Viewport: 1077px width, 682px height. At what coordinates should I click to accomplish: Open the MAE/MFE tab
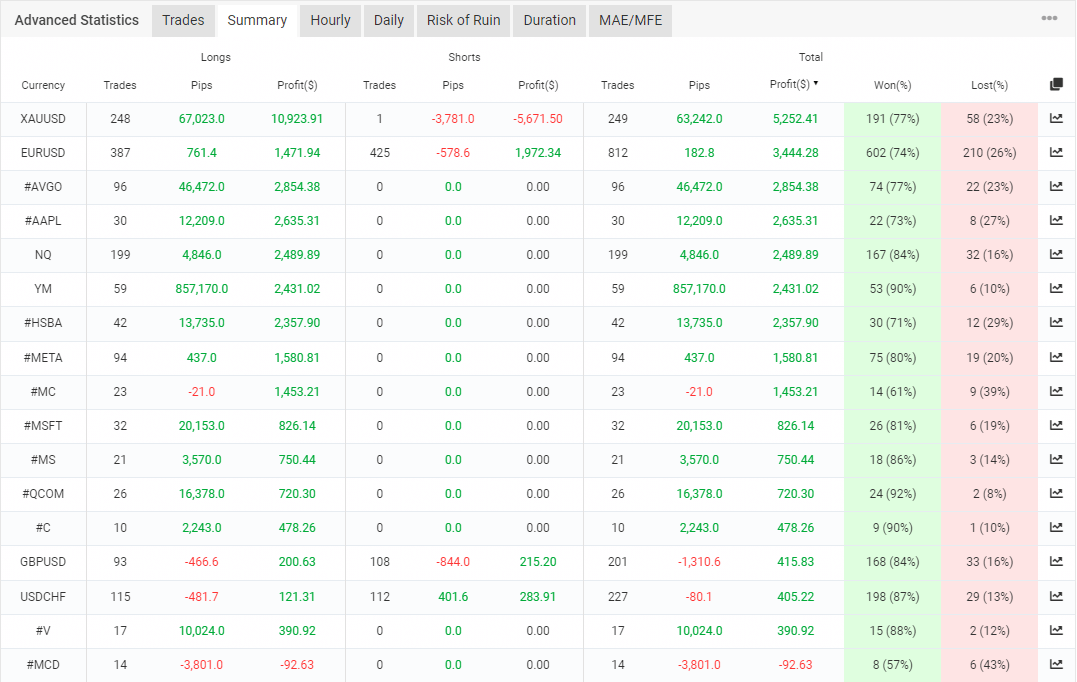[631, 21]
